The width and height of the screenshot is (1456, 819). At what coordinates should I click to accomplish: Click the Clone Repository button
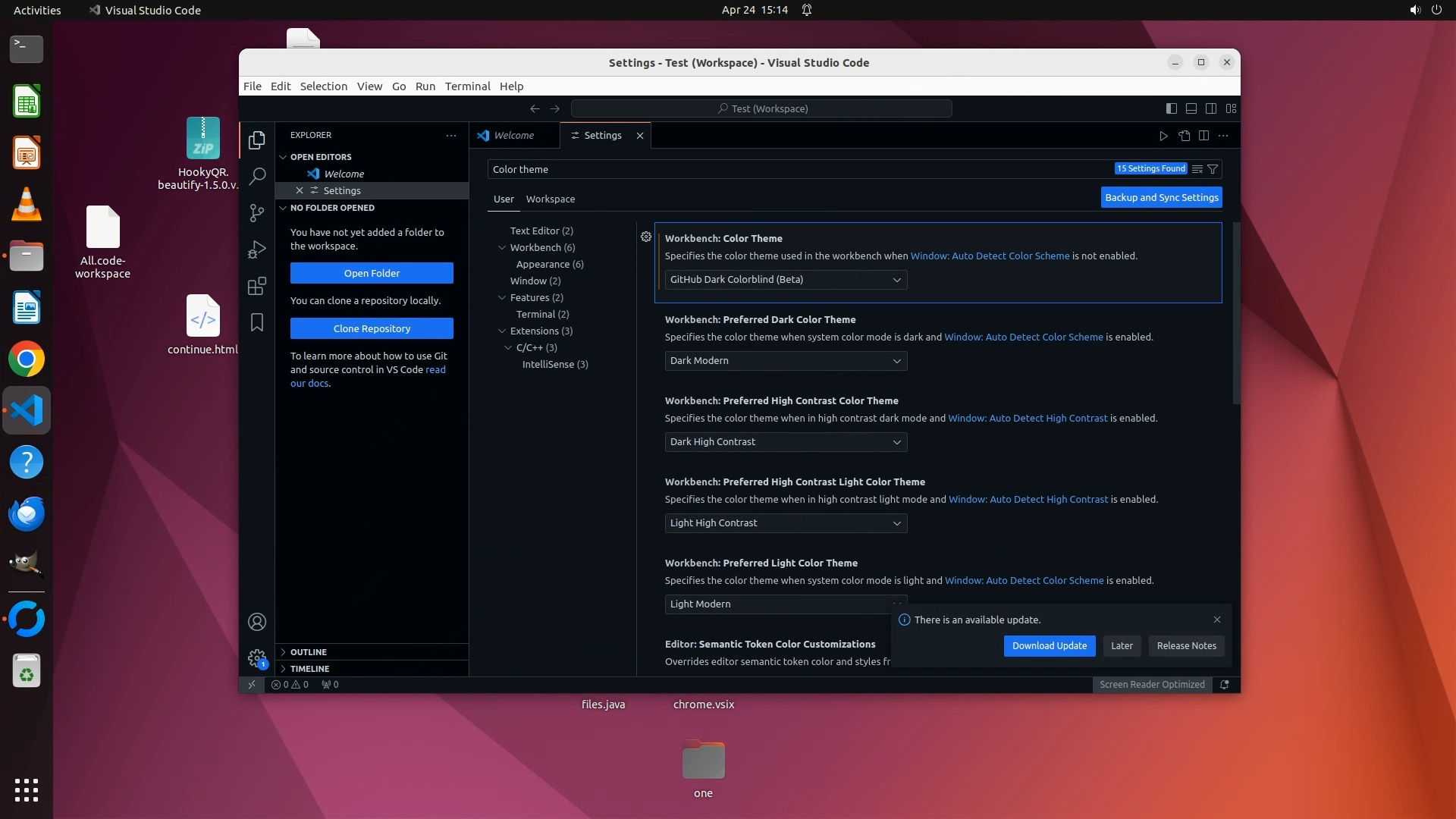[x=372, y=328]
